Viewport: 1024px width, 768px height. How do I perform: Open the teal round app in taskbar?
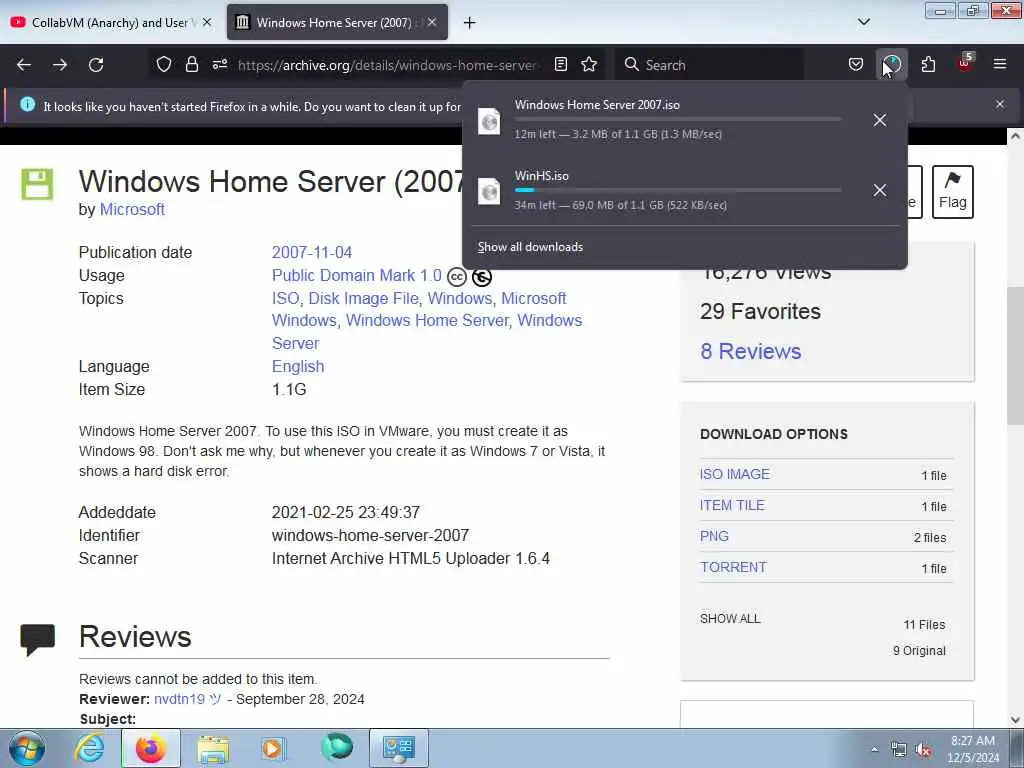[336, 747]
